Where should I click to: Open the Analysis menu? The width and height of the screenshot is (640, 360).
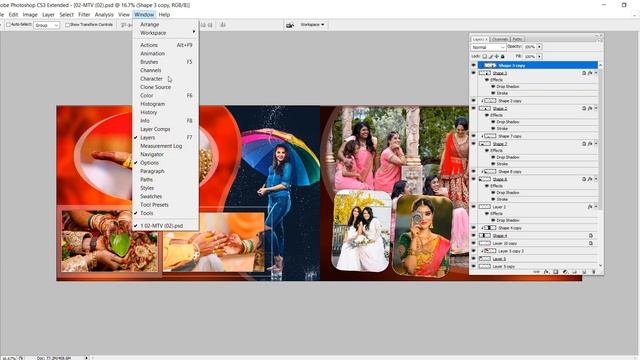[104, 15]
